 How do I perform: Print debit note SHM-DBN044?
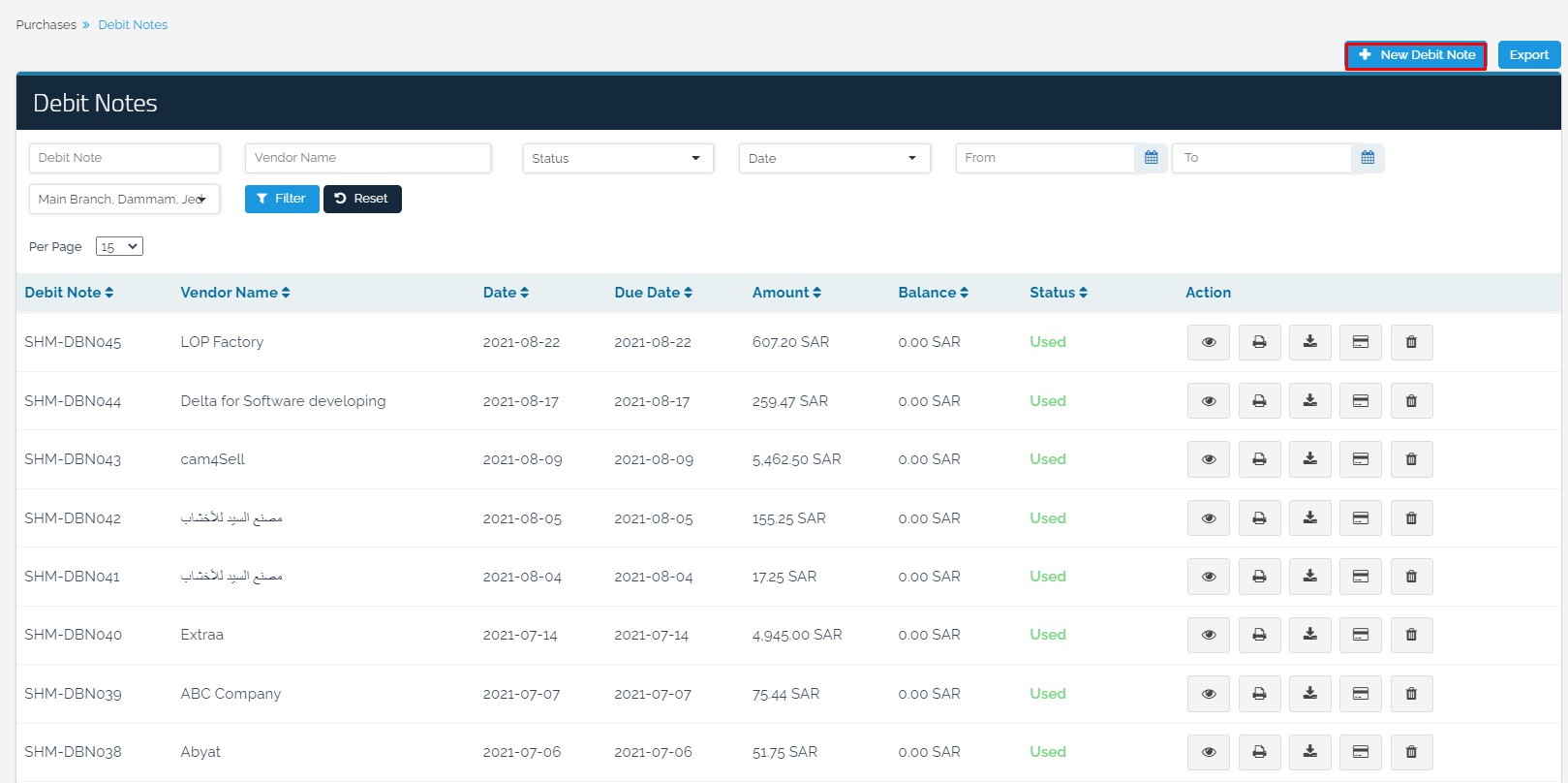pos(1259,401)
